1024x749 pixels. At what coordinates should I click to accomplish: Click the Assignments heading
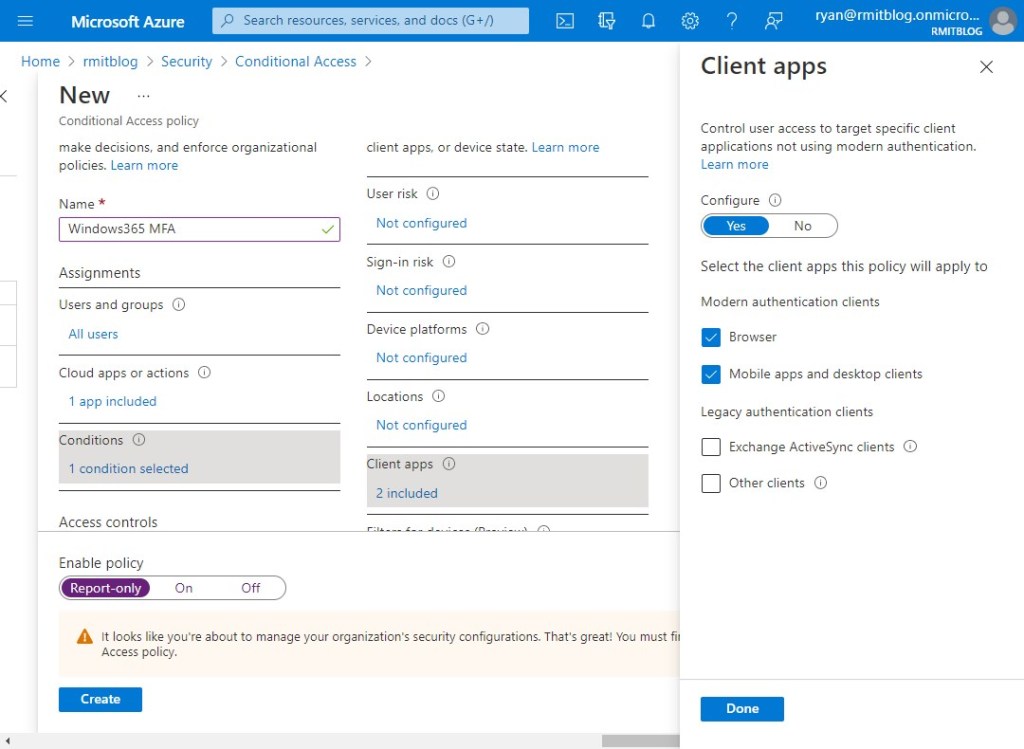click(x=99, y=273)
